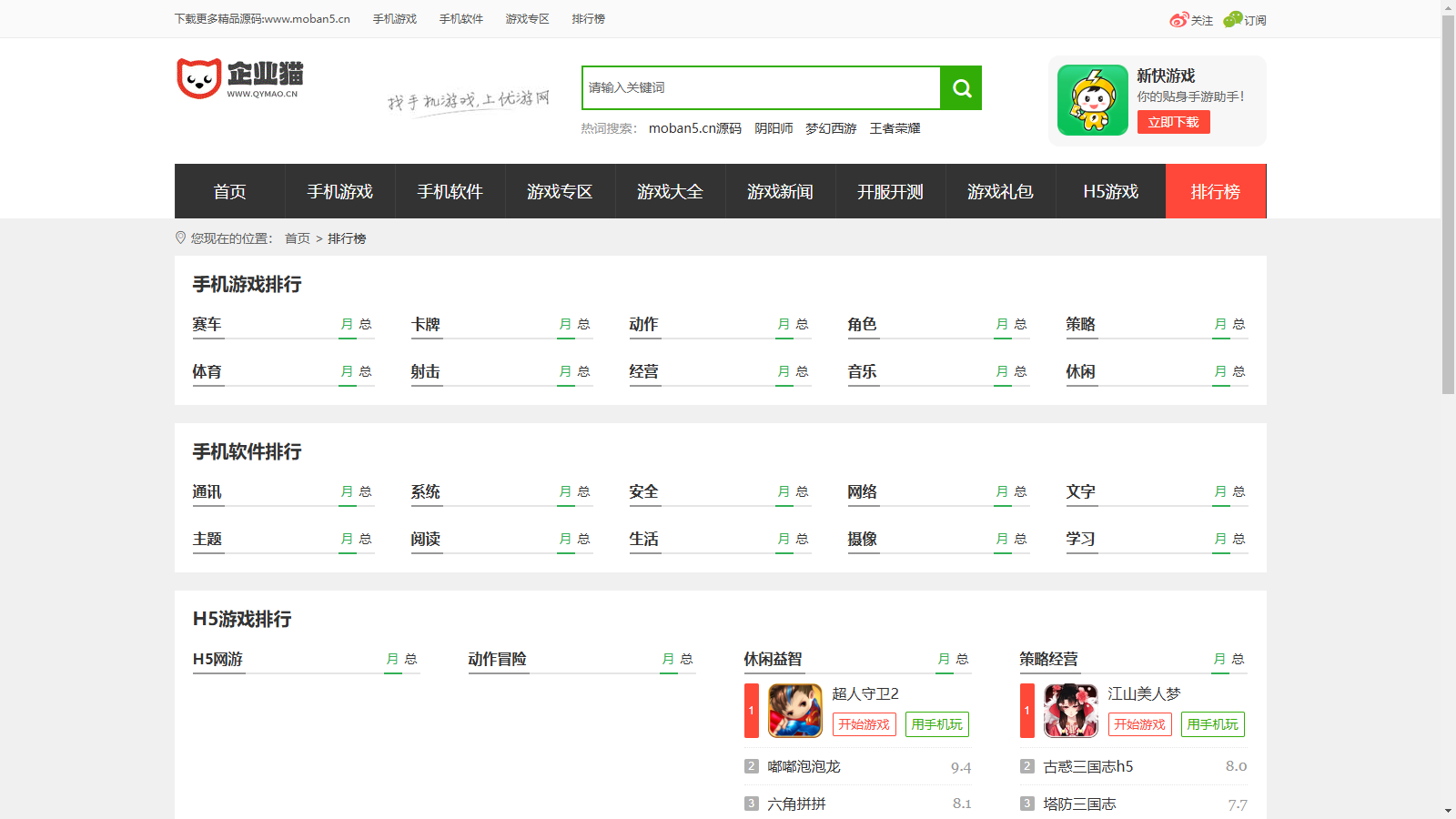Toggle 通讯 software ranking to 总
The height and width of the screenshot is (819, 1456).
point(365,491)
